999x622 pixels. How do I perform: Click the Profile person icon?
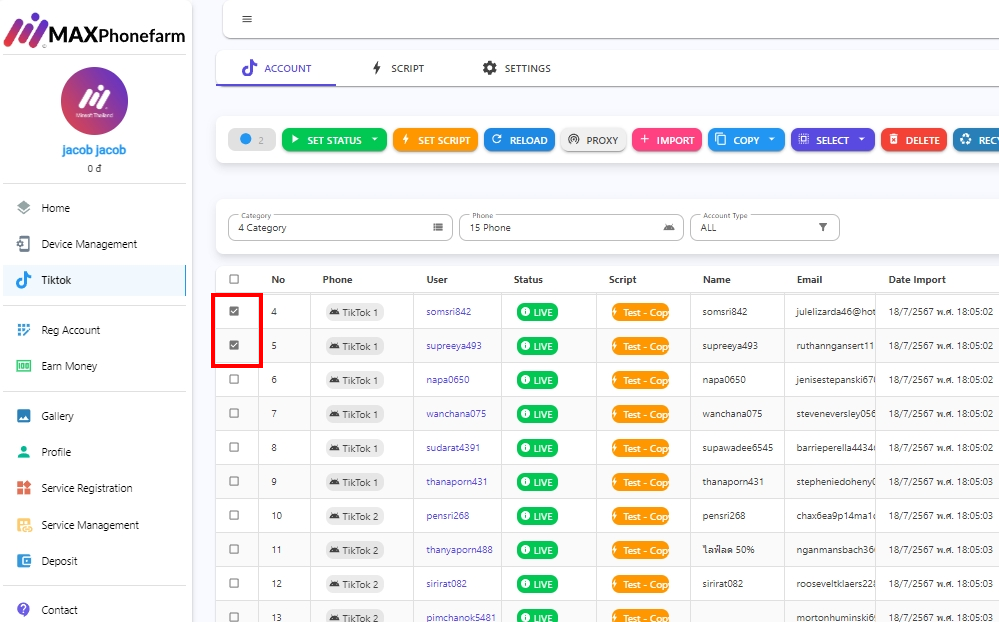(x=24, y=452)
